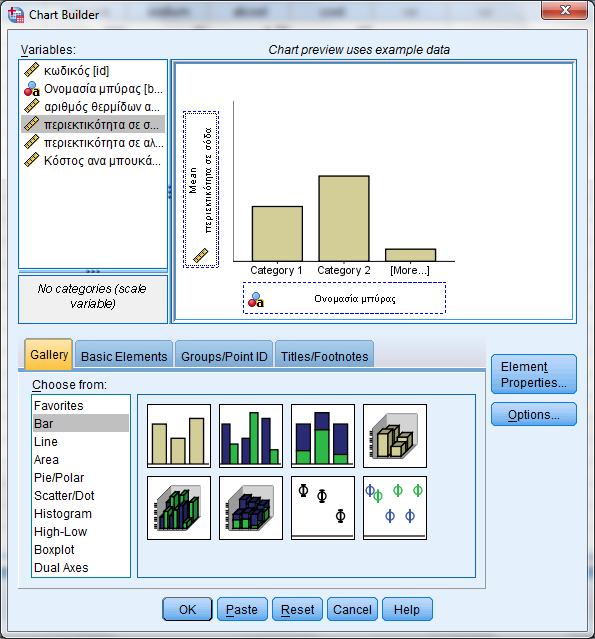Viewport: 595px width, 639px height.
Task: Select the Simple 3-D Bar chart thumbnail
Action: 395,436
